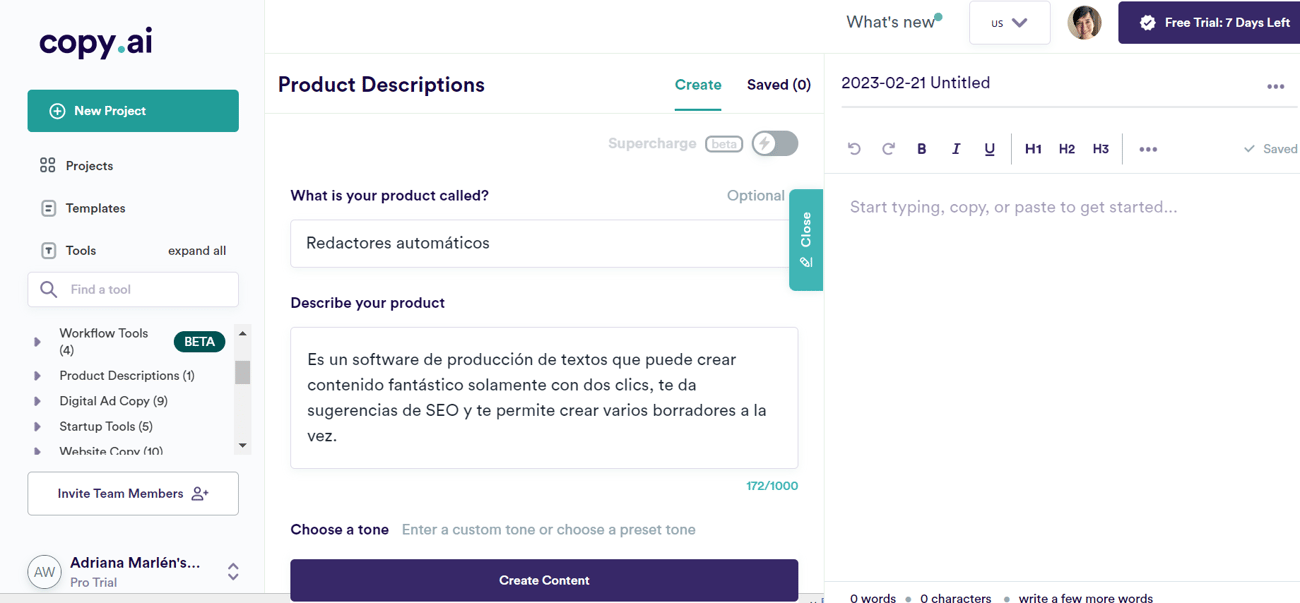Image resolution: width=1300 pixels, height=603 pixels.
Task: Open the US language dropdown
Action: (1009, 23)
